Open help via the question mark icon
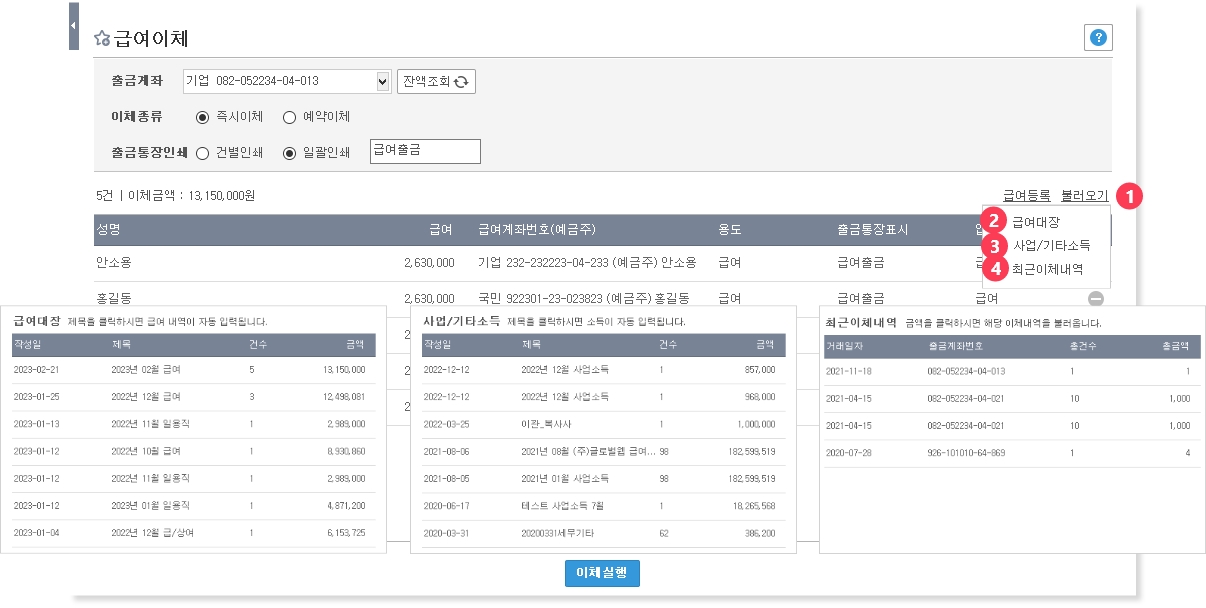Image resolution: width=1206 pixels, height=608 pixels. [x=1098, y=38]
